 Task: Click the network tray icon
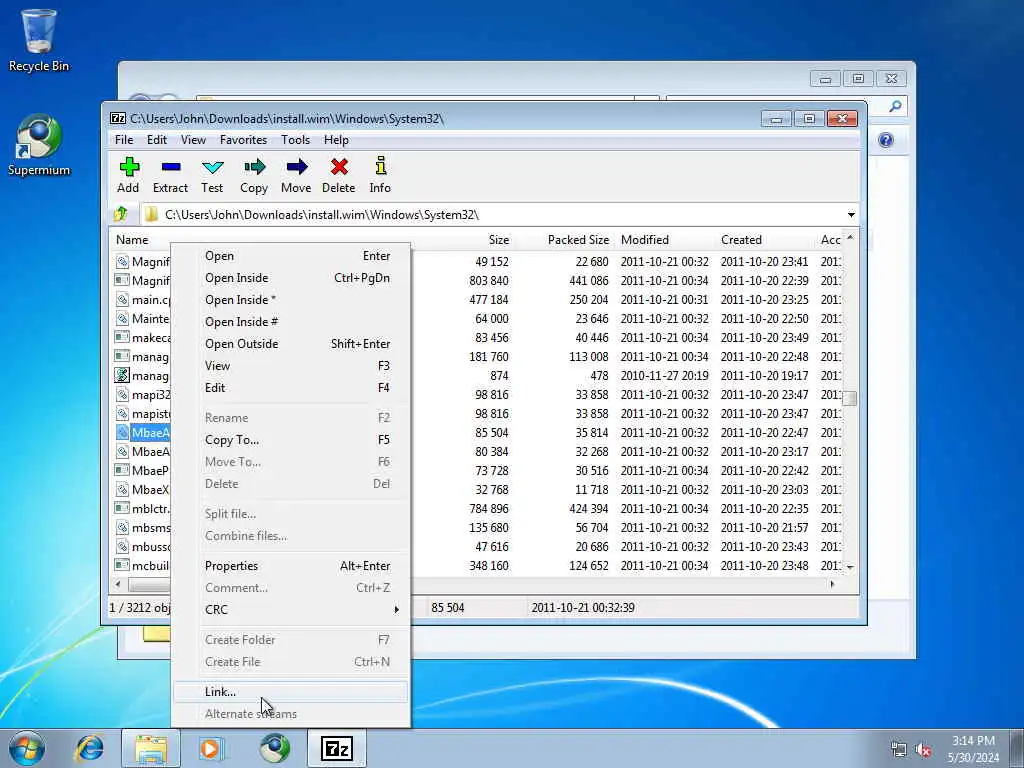point(899,750)
